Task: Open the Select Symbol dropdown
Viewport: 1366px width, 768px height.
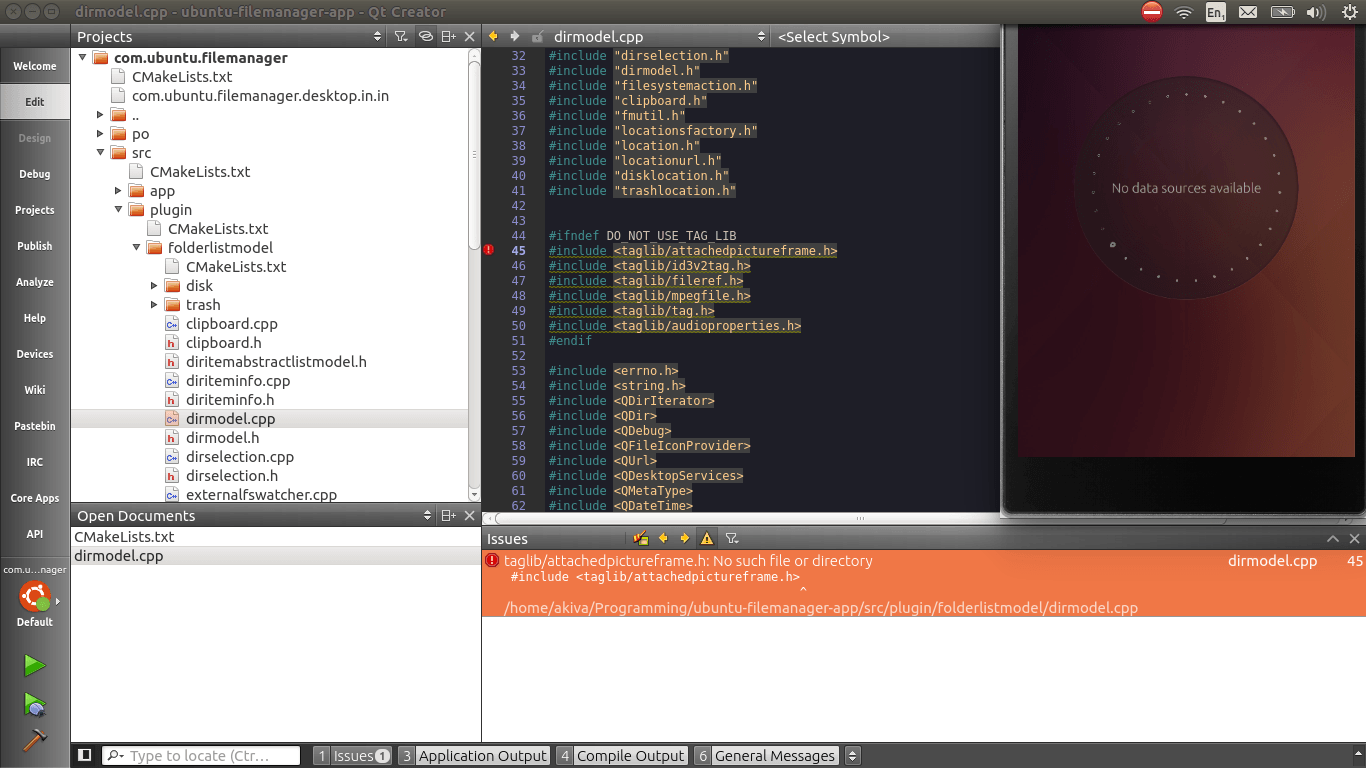Action: point(884,36)
